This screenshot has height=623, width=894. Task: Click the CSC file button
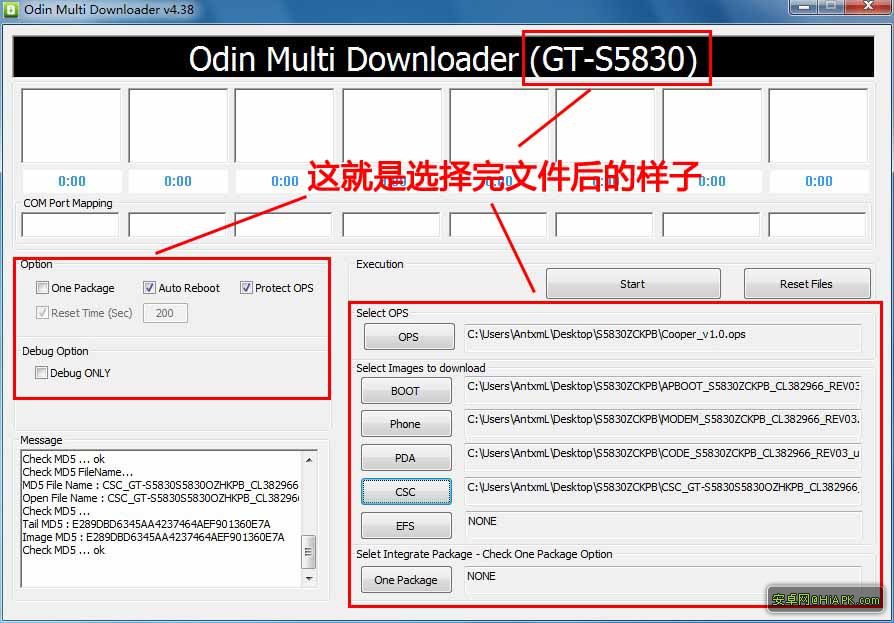(x=405, y=491)
